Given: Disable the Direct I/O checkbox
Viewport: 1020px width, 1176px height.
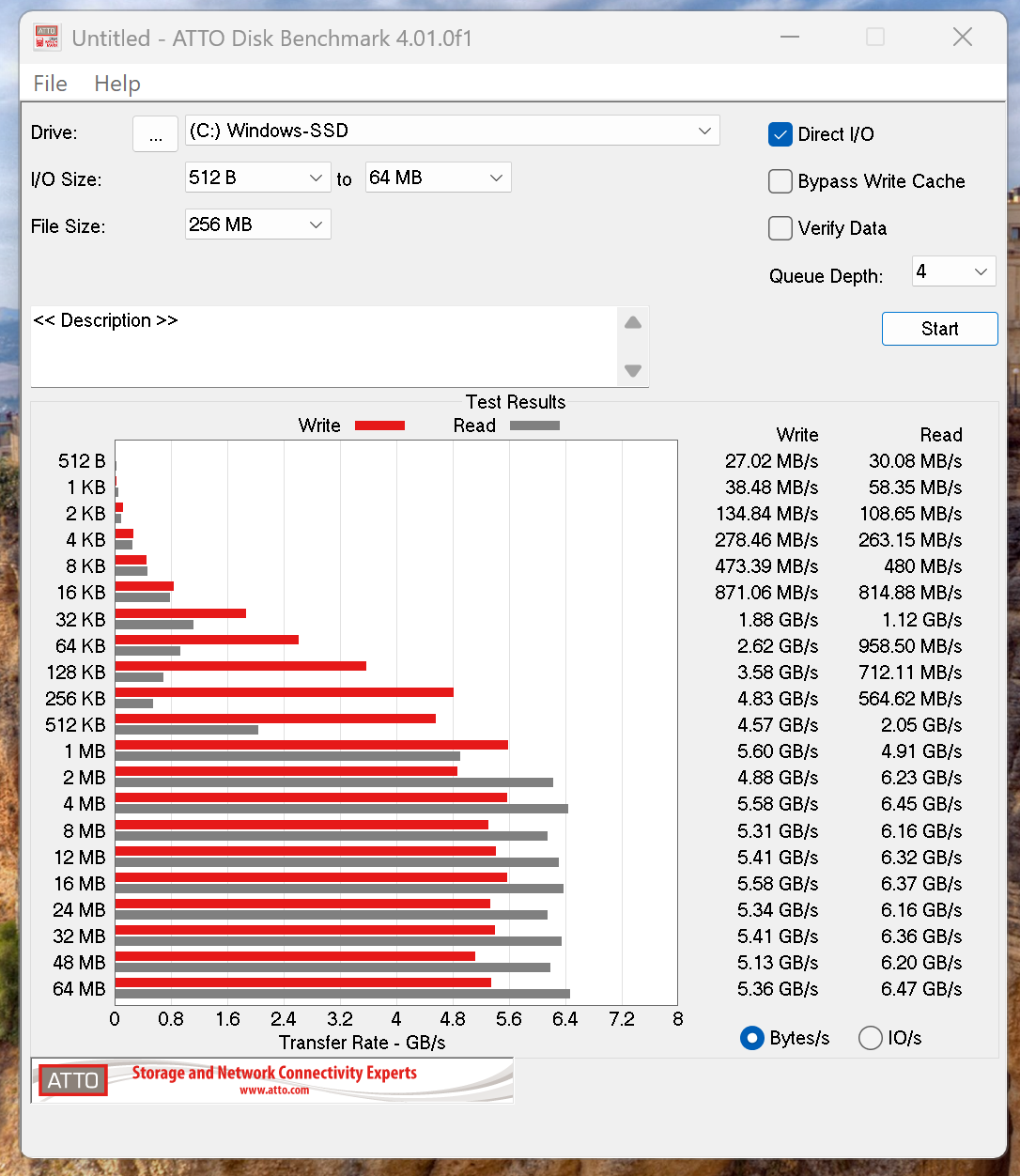Looking at the screenshot, I should (780, 134).
